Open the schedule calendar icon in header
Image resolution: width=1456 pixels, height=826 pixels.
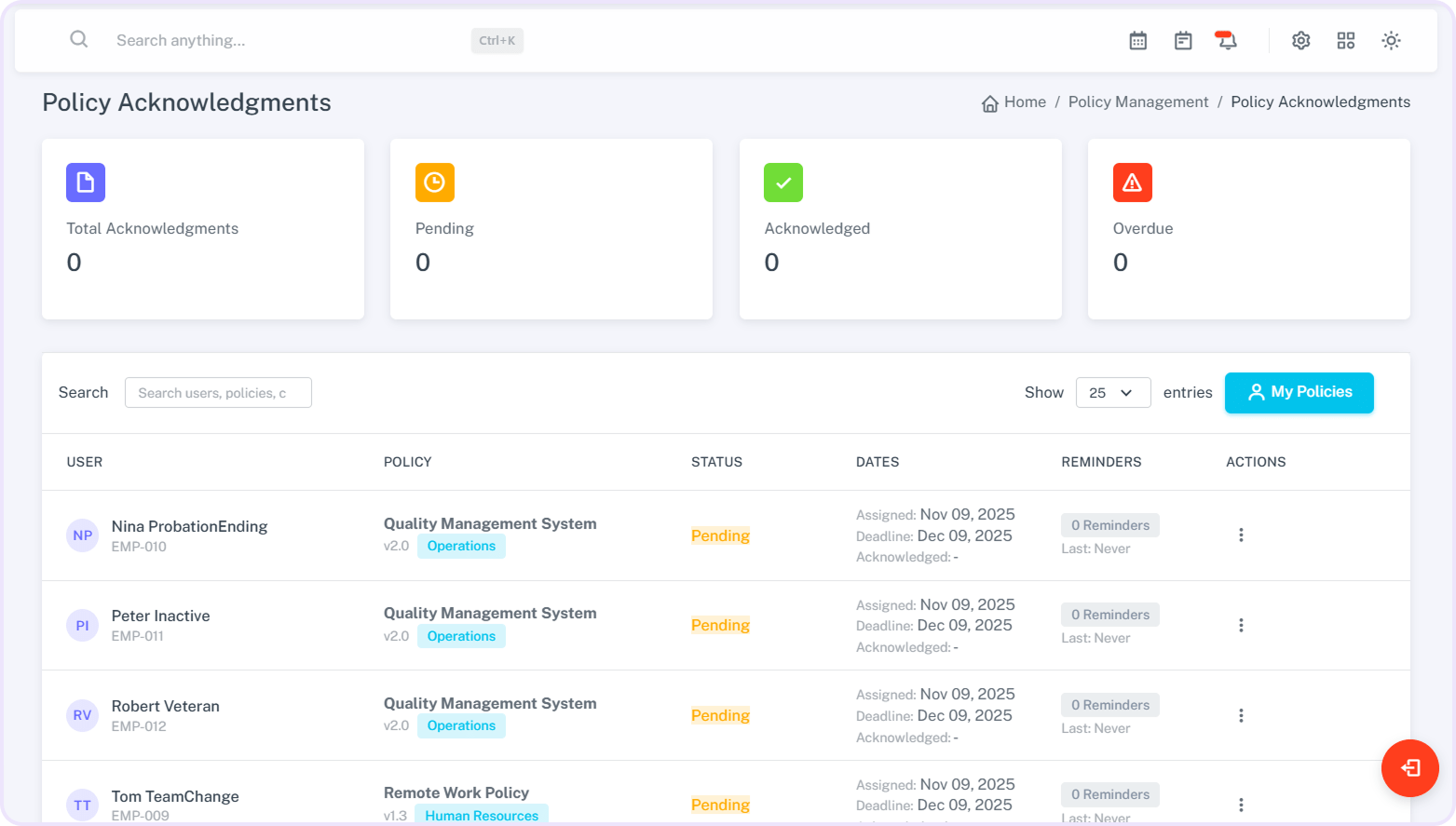pyautogui.click(x=1183, y=41)
